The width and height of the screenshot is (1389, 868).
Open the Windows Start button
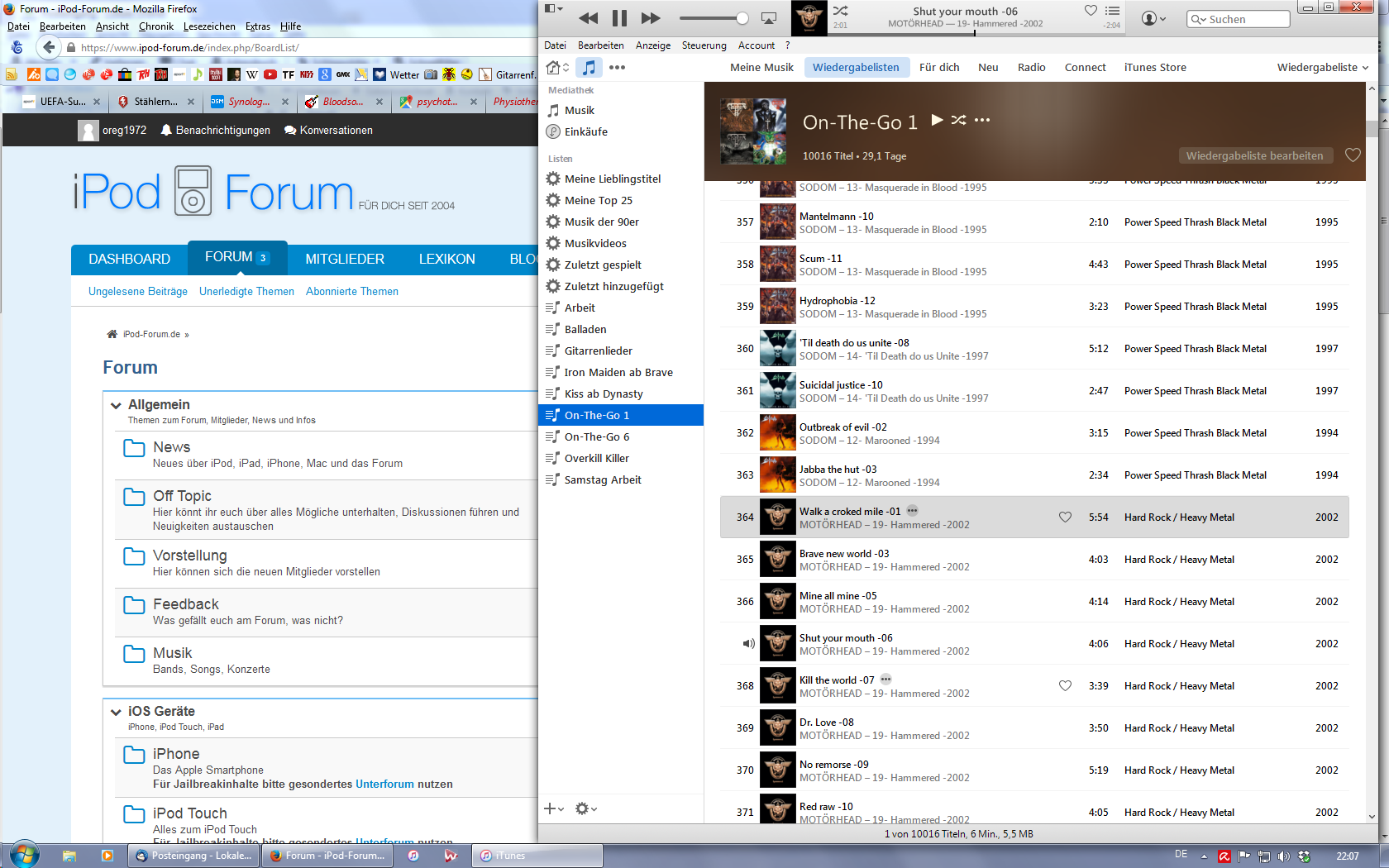coord(23,854)
